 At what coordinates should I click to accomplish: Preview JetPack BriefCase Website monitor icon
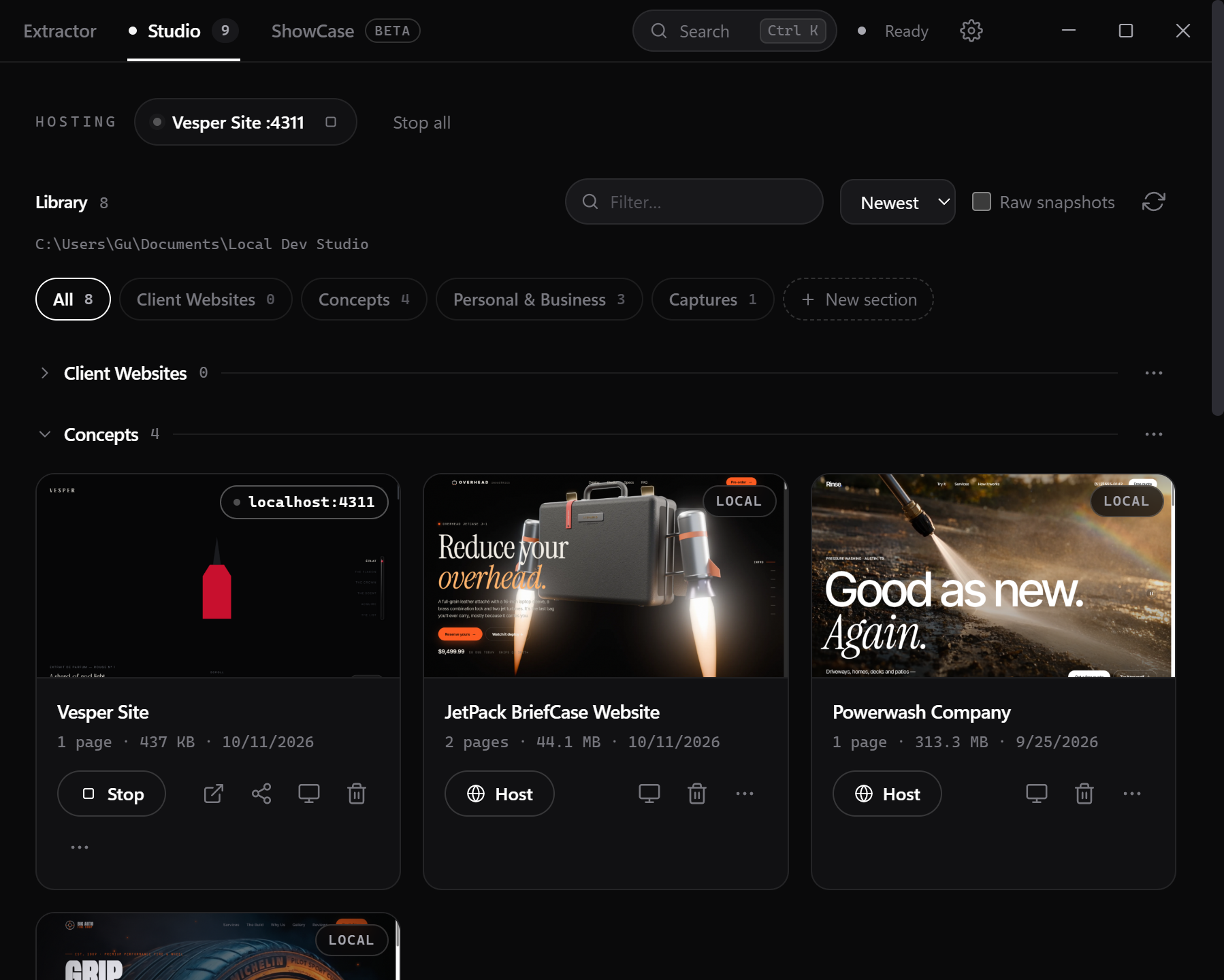(649, 794)
